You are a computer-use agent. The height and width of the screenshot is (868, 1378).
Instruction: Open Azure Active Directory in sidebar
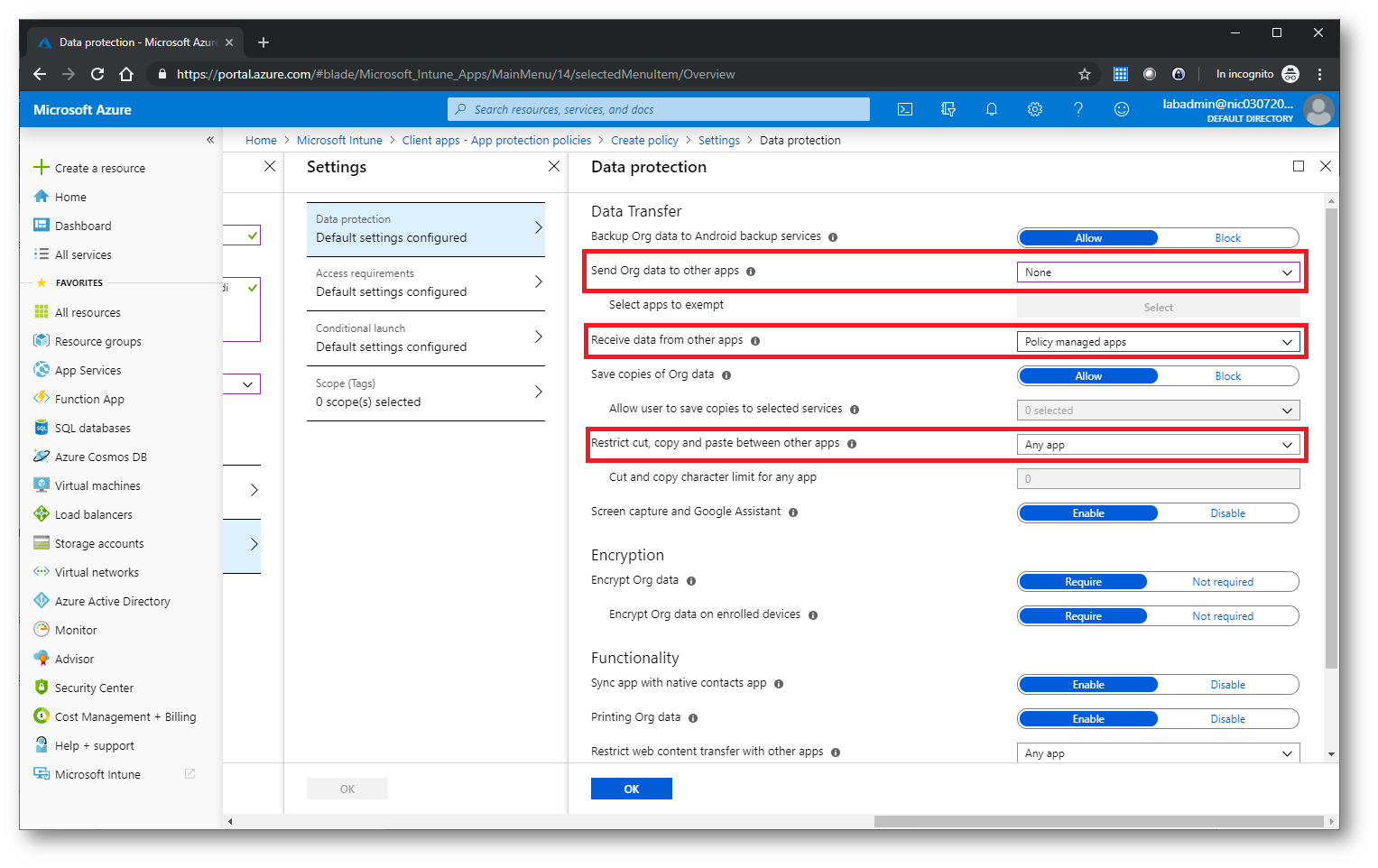(x=112, y=601)
